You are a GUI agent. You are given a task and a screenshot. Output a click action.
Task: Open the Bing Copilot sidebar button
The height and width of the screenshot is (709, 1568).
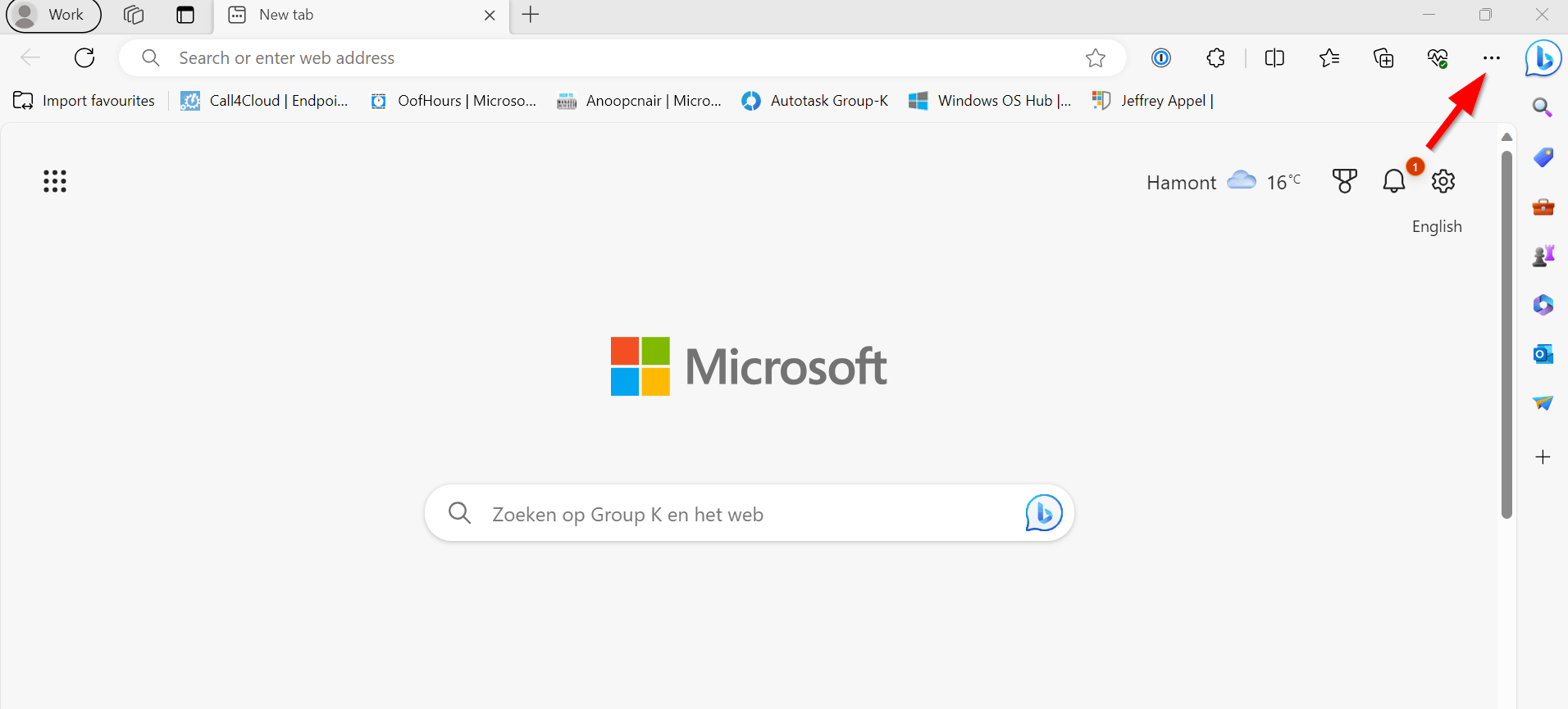pyautogui.click(x=1543, y=58)
